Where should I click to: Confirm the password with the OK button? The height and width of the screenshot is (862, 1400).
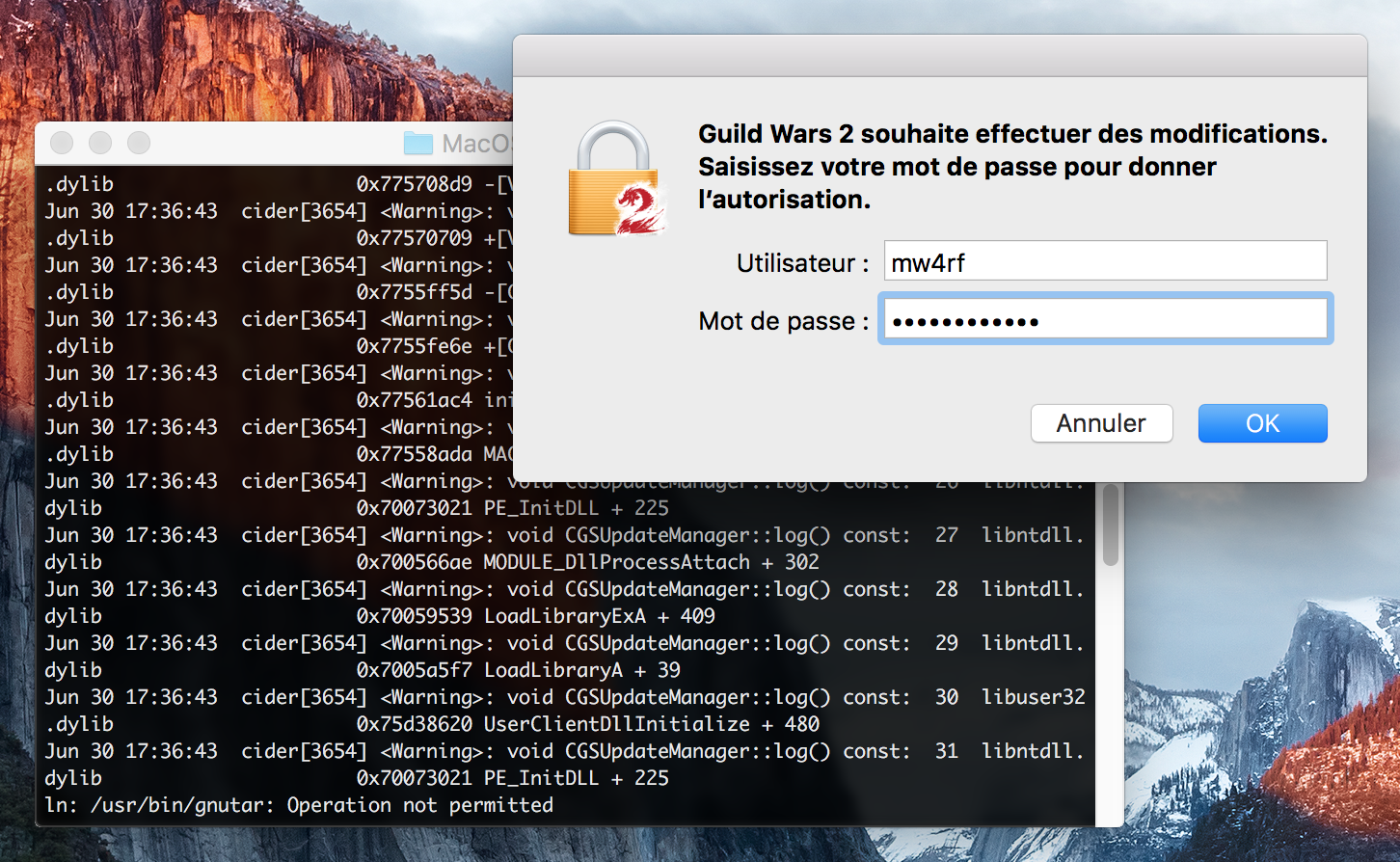1262,423
